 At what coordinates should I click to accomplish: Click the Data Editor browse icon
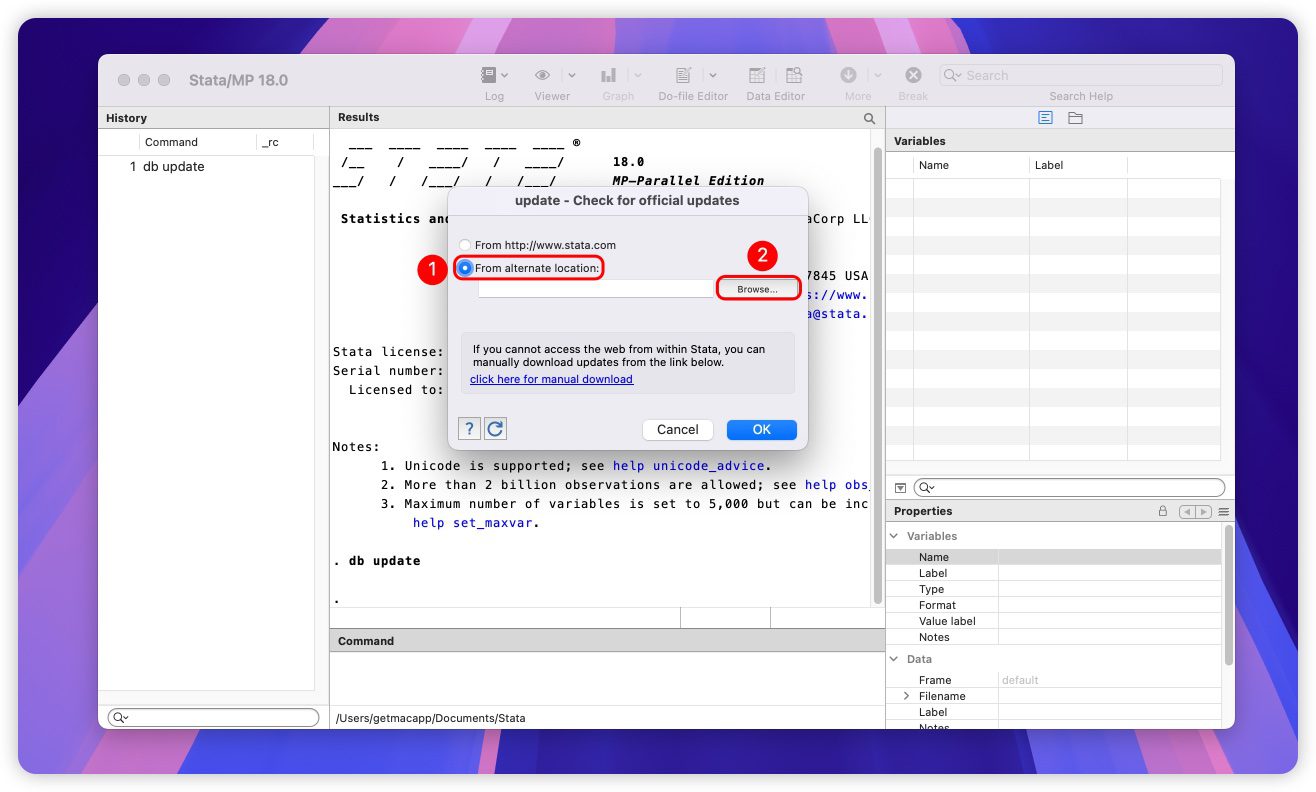(x=794, y=75)
